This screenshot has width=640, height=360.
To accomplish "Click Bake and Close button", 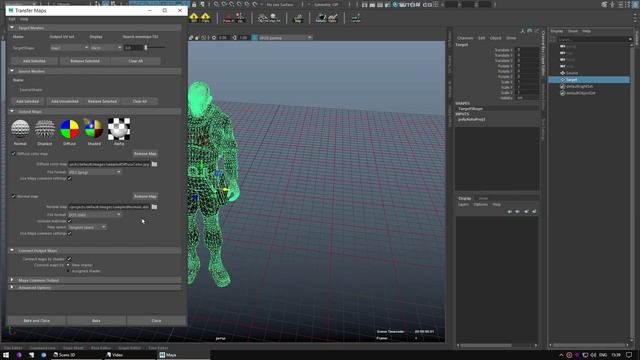I will point(37,321).
